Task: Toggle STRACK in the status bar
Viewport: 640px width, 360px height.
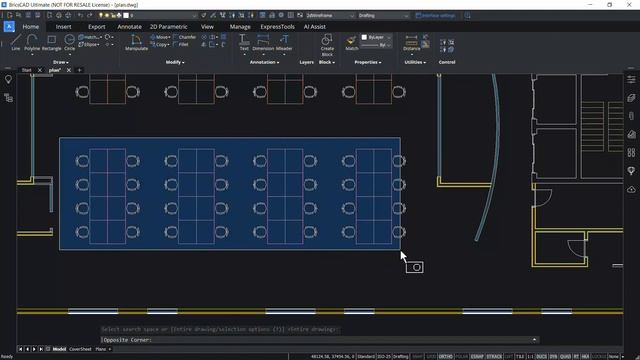Action: 494,356
